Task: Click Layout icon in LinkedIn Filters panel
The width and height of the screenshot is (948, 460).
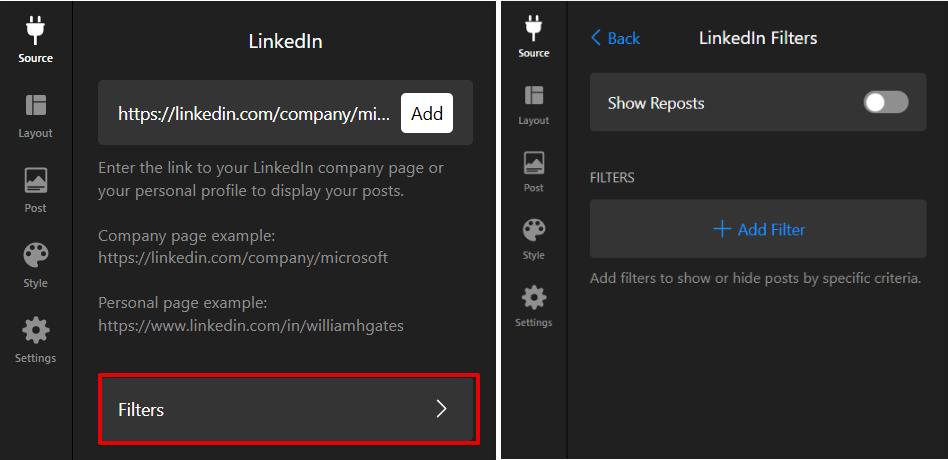Action: [x=533, y=96]
